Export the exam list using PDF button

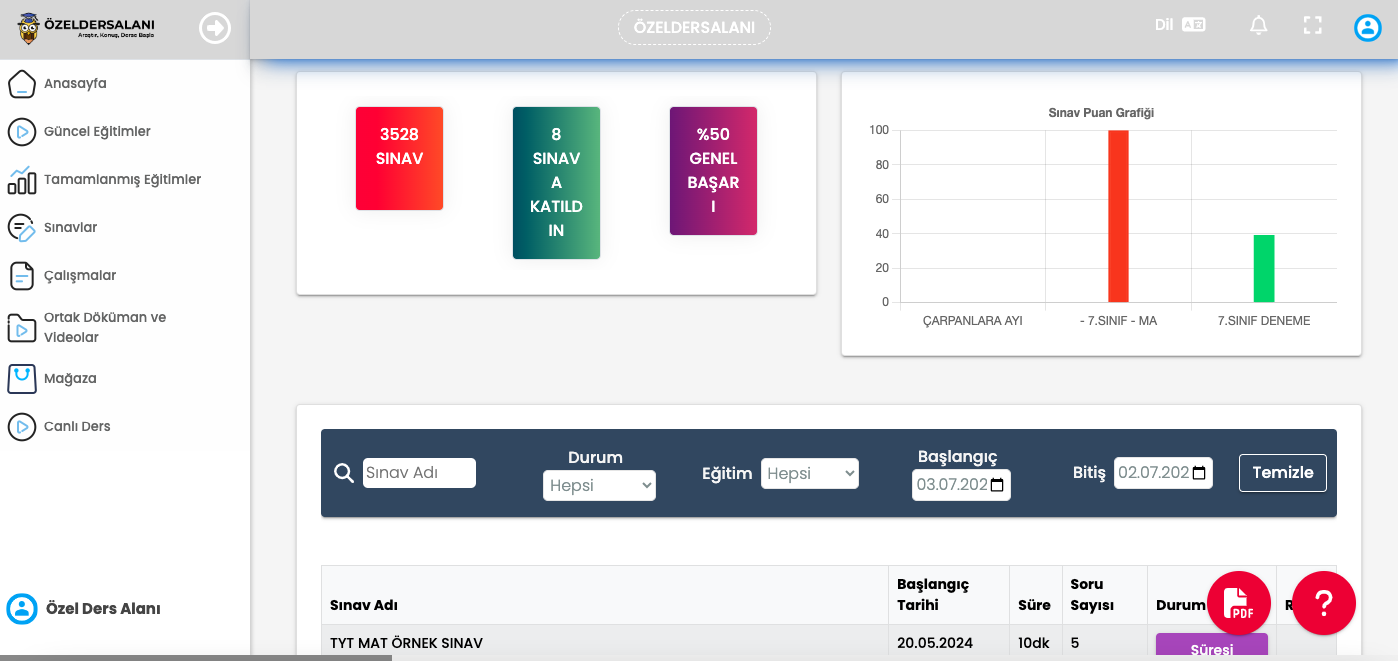tap(1239, 603)
